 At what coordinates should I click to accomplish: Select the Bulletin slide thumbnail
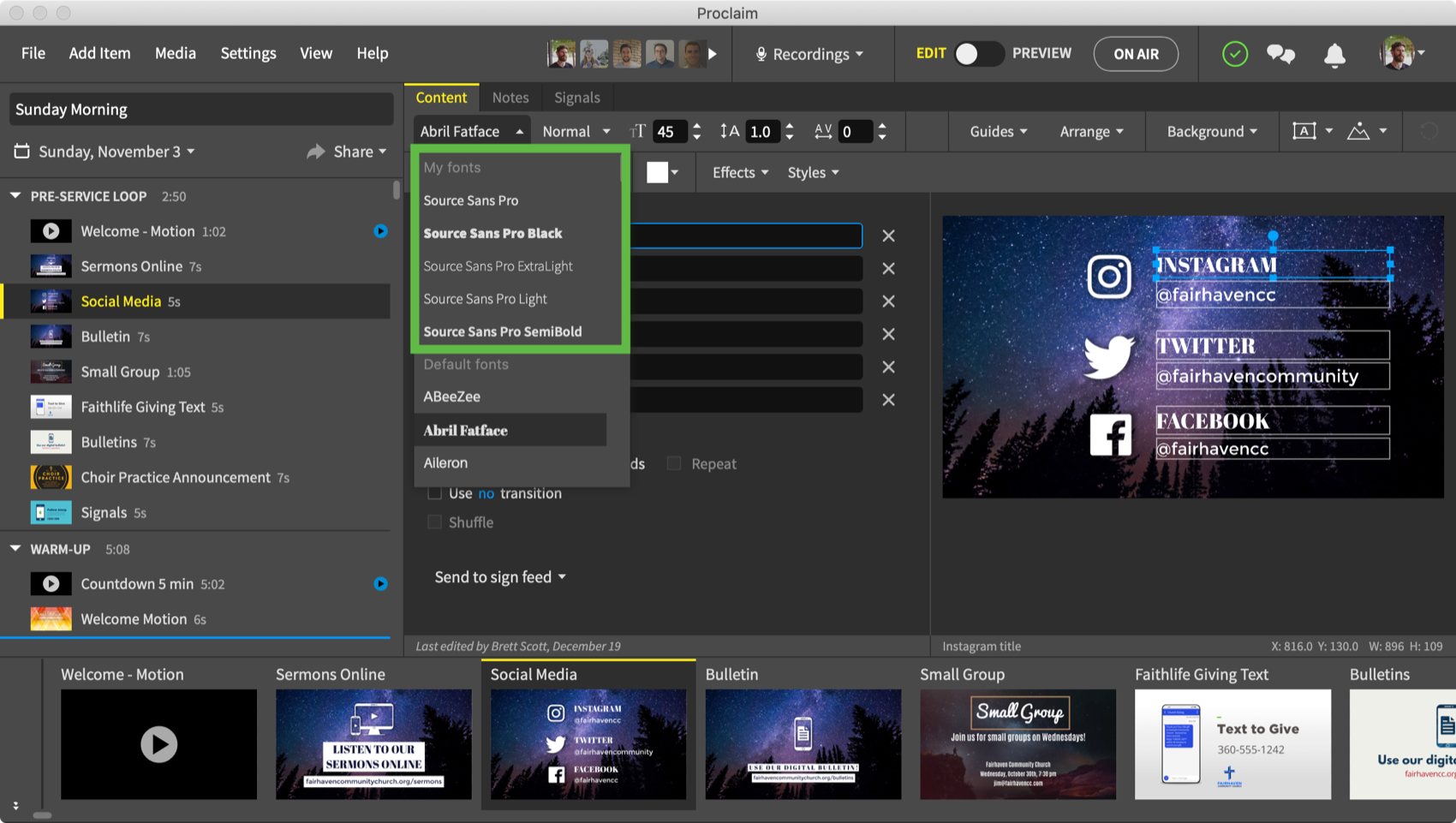click(803, 743)
